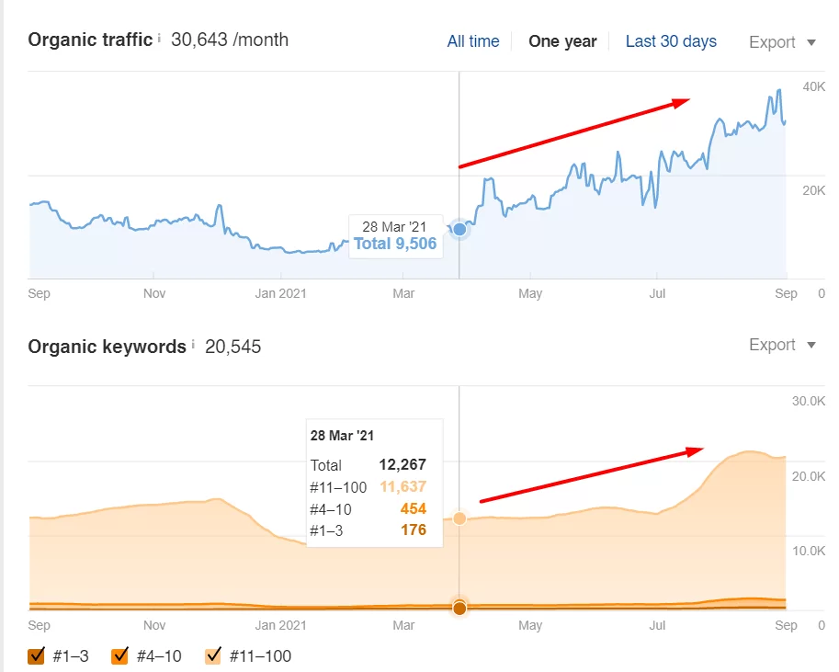Click the info icon beside Organic traffic

tap(159, 37)
